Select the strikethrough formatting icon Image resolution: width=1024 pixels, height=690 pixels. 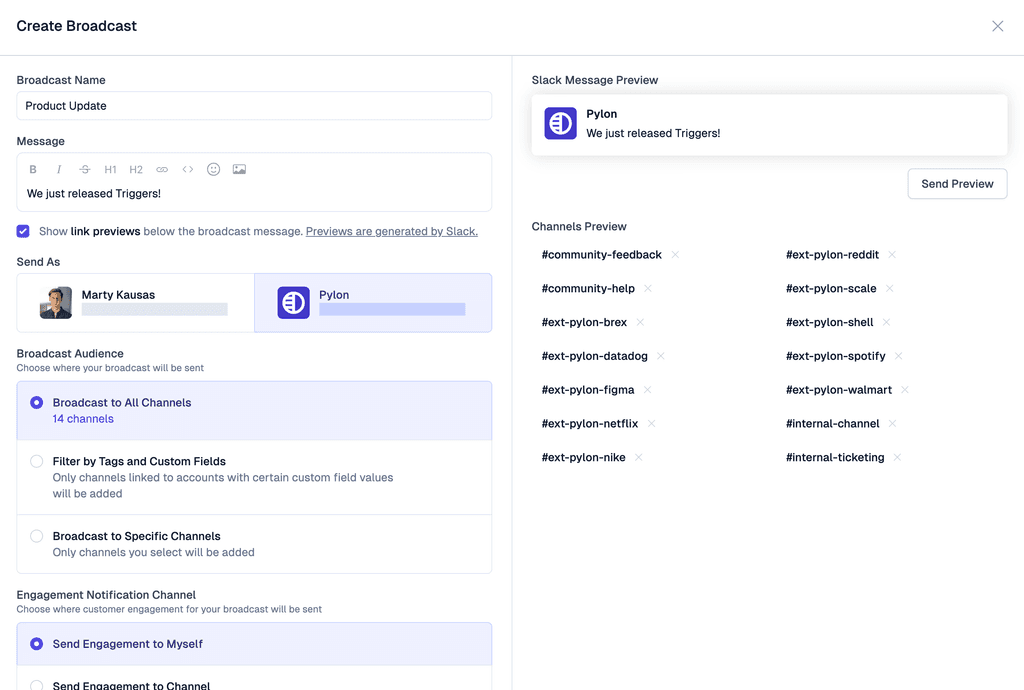point(85,169)
